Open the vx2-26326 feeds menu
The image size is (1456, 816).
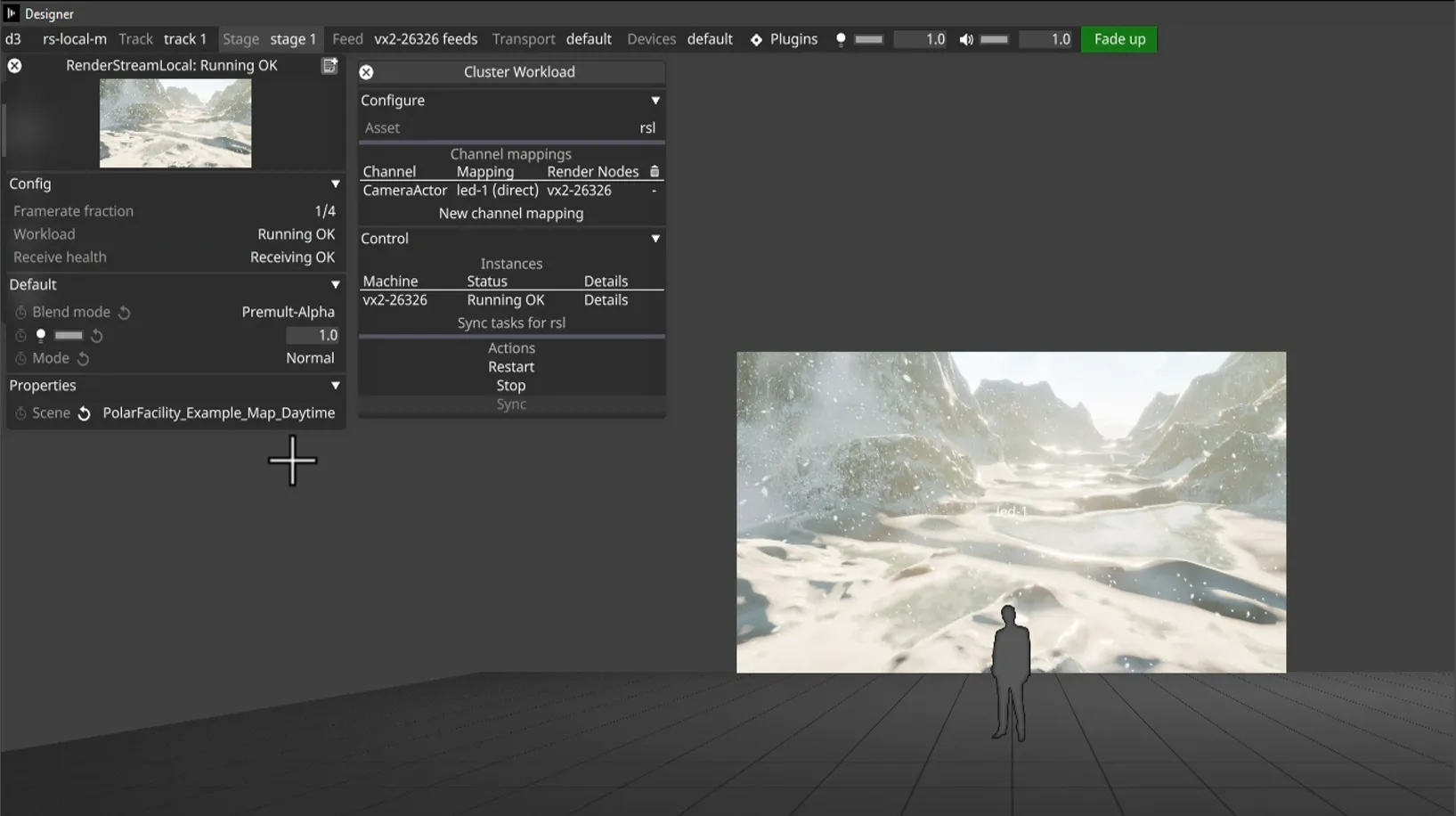coord(426,39)
